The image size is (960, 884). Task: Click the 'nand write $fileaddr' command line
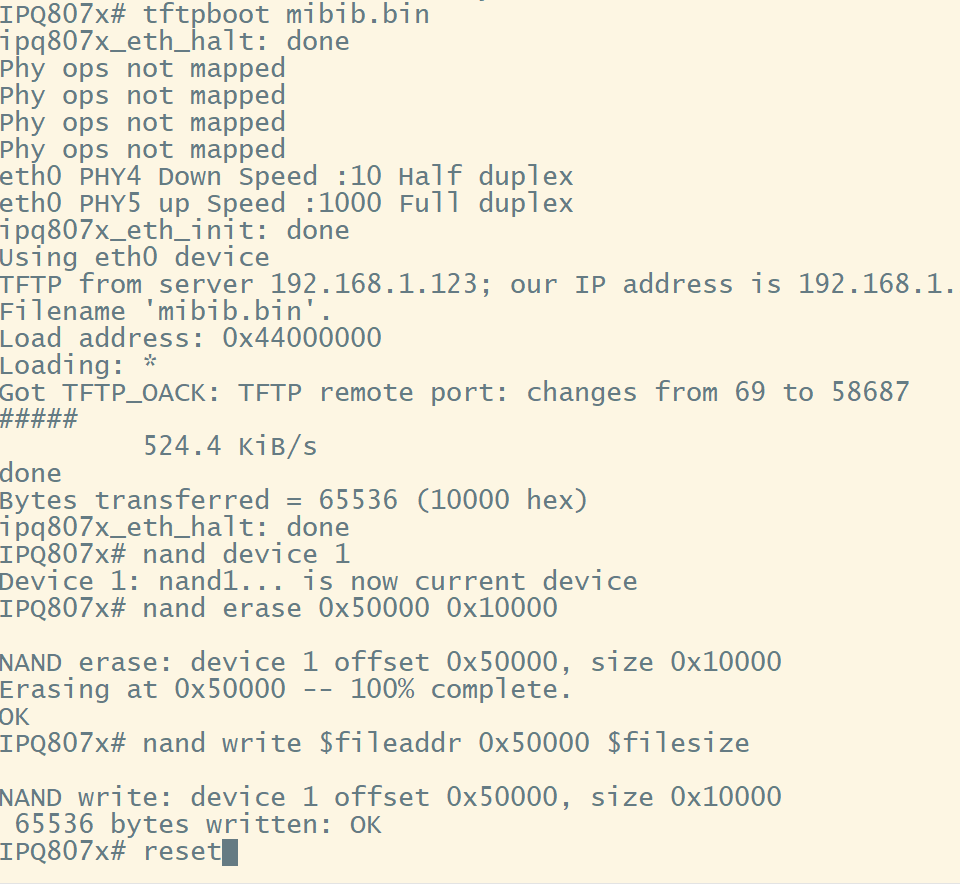pos(375,743)
